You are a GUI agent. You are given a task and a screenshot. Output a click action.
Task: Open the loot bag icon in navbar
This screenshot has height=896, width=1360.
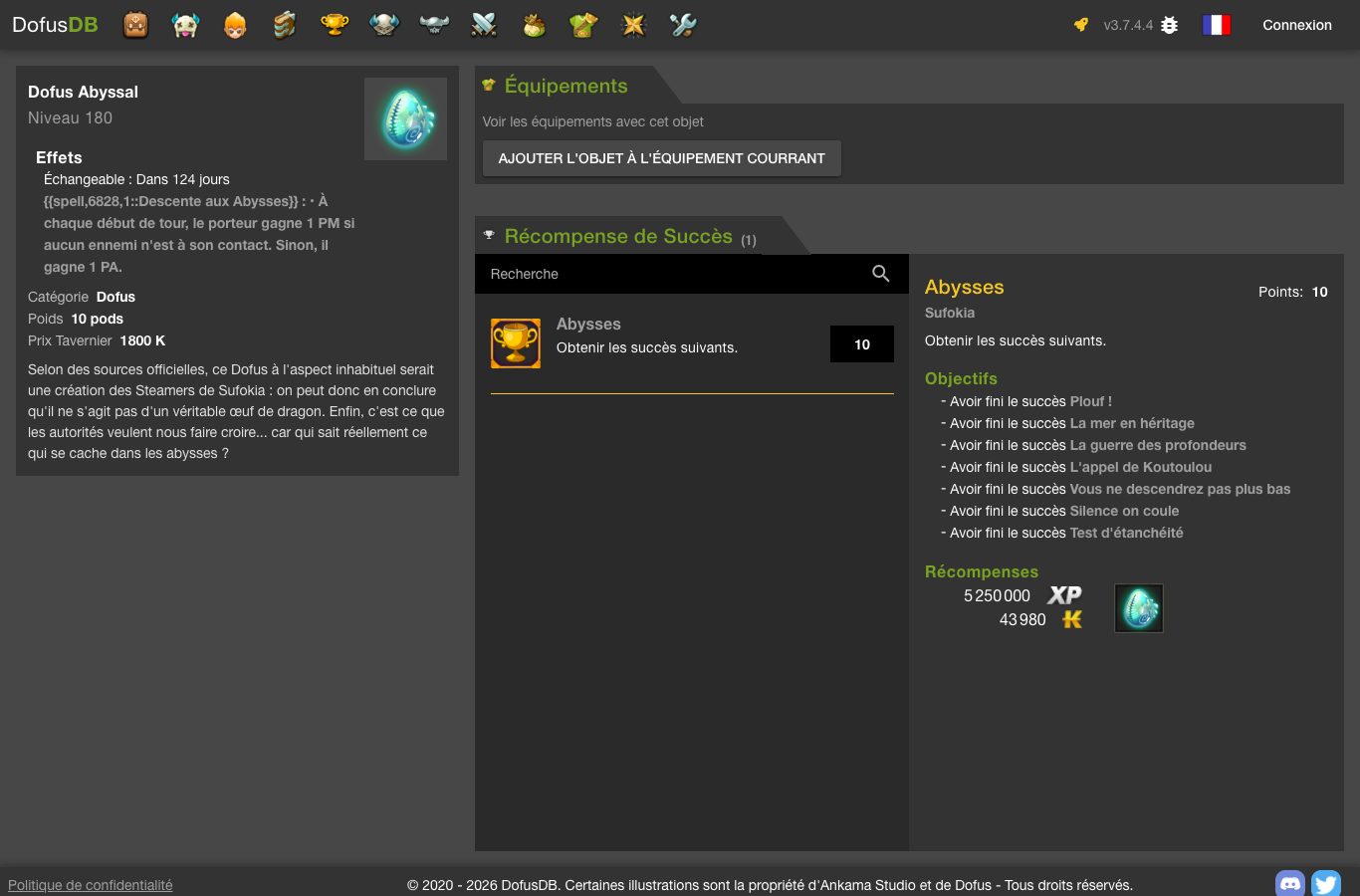534,25
